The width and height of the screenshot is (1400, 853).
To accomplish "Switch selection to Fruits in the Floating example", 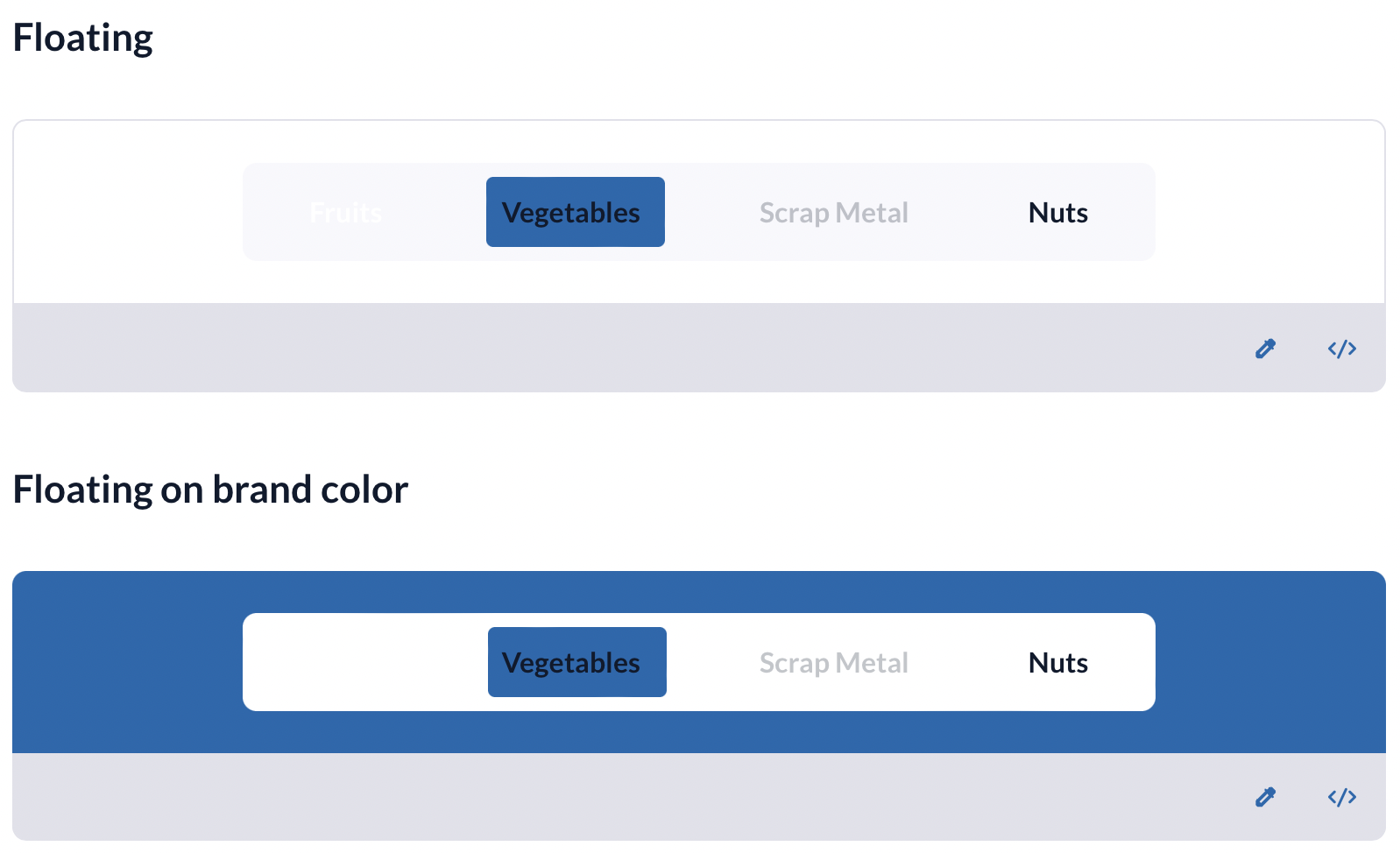I will (x=345, y=211).
